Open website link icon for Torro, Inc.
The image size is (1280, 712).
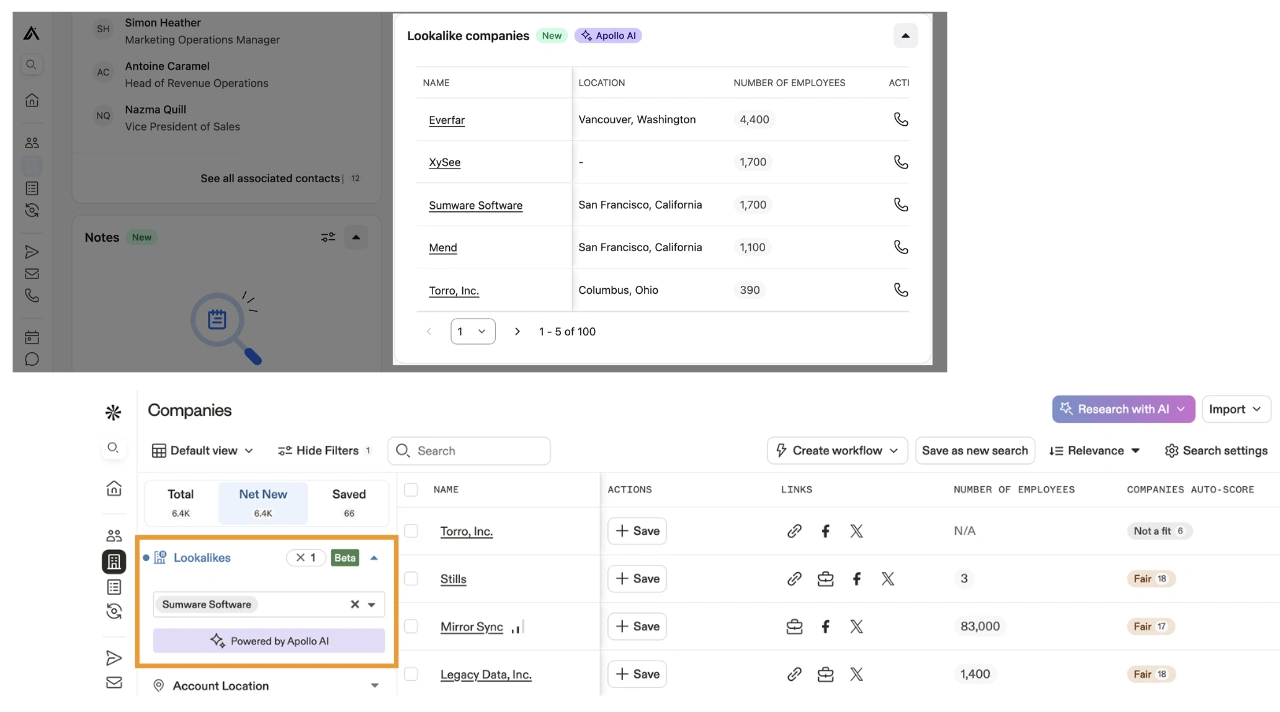click(794, 531)
